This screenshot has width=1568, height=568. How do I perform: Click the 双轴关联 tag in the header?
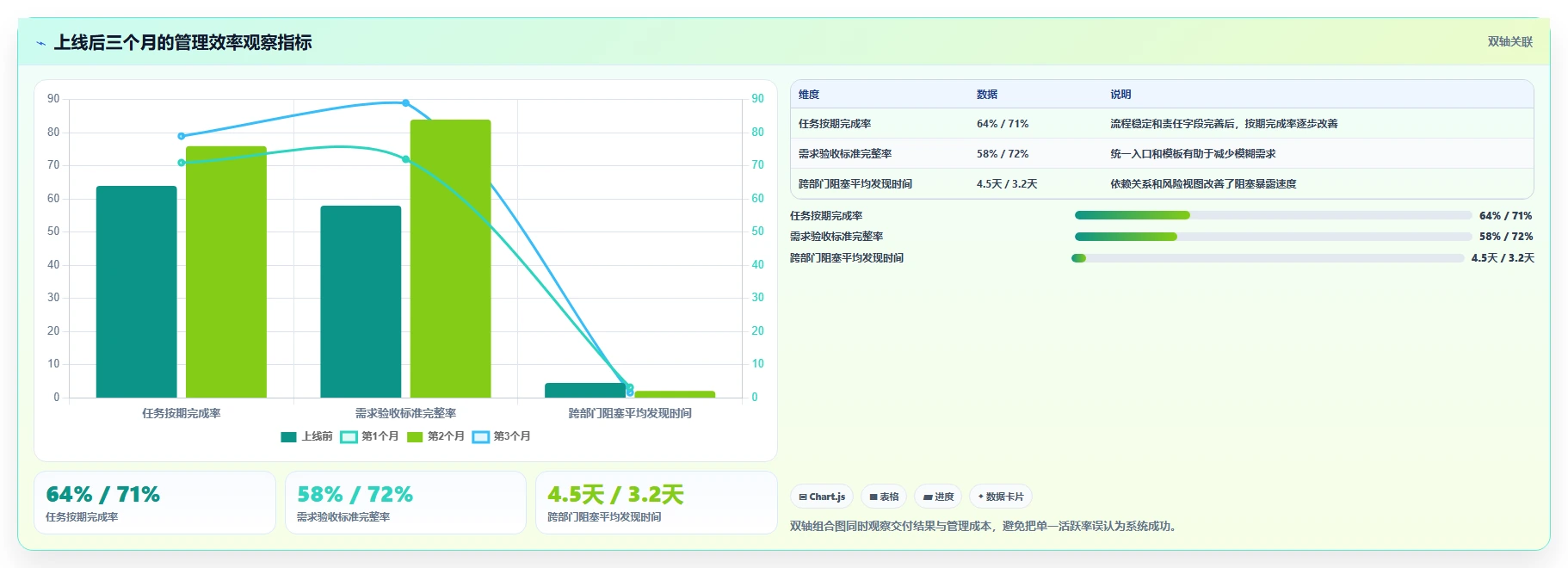click(x=1510, y=42)
